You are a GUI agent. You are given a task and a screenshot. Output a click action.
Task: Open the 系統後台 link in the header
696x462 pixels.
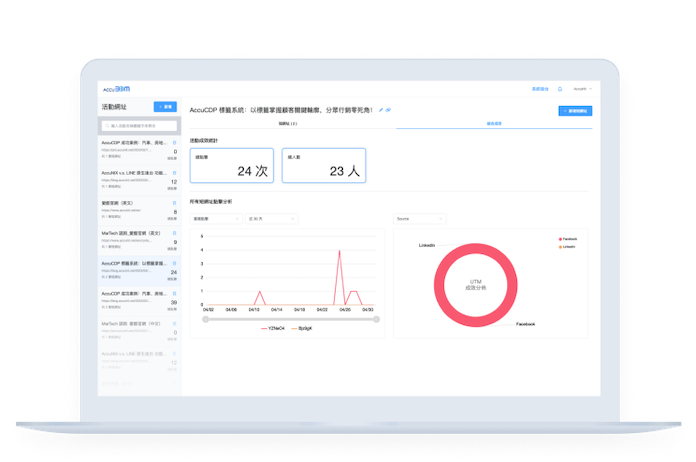540,89
